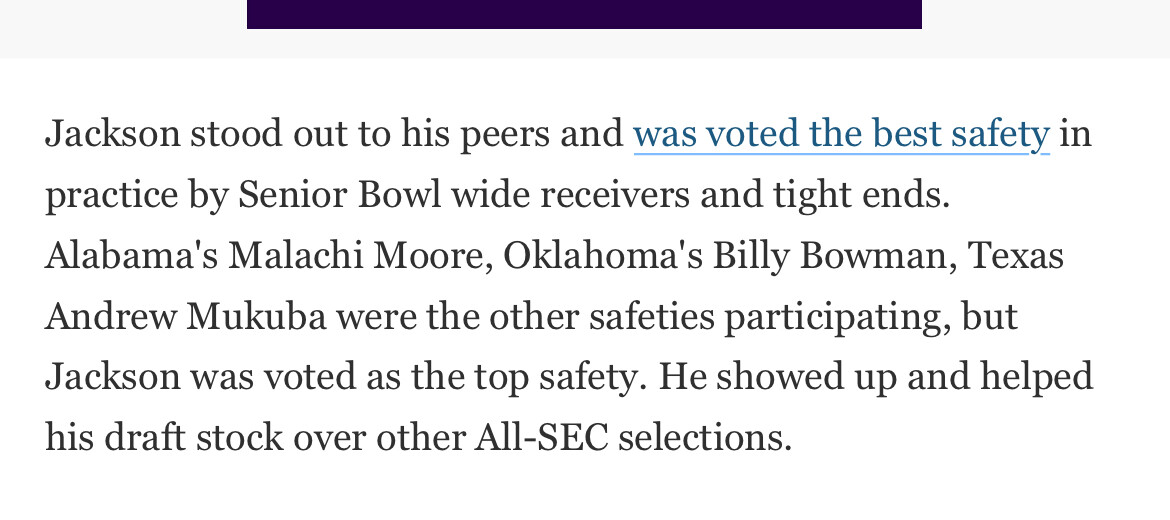Click the phrase "All-SEC" in last line
Viewport: 1170px width, 520px height.
541,438
